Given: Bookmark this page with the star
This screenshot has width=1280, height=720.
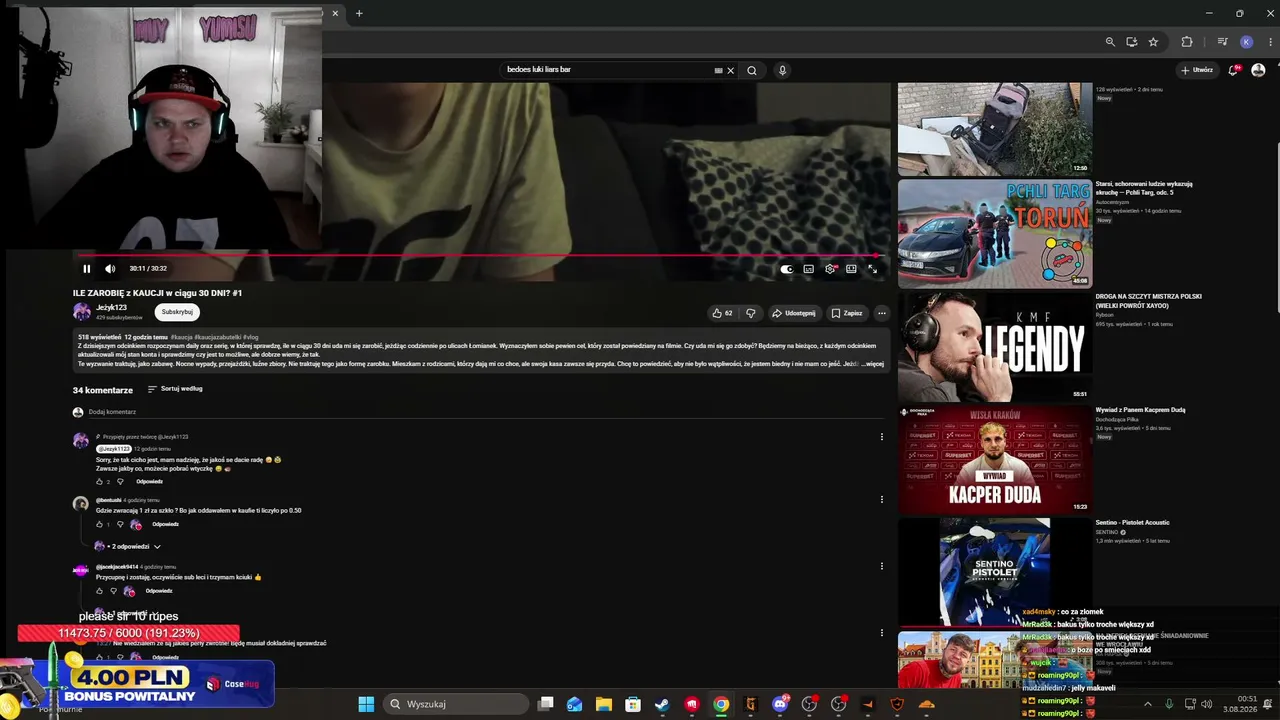Looking at the screenshot, I should point(1153,42).
